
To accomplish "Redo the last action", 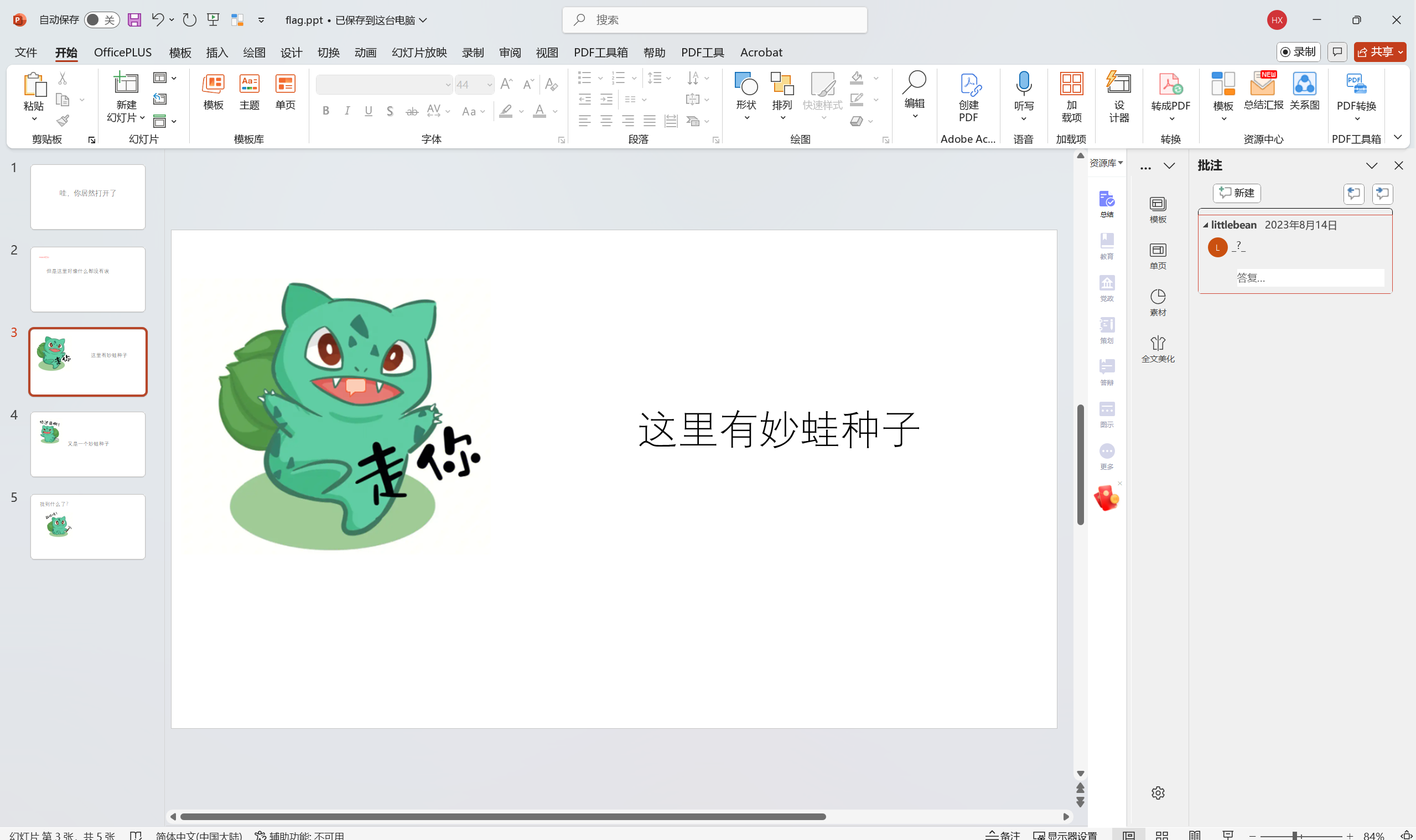I will [189, 20].
